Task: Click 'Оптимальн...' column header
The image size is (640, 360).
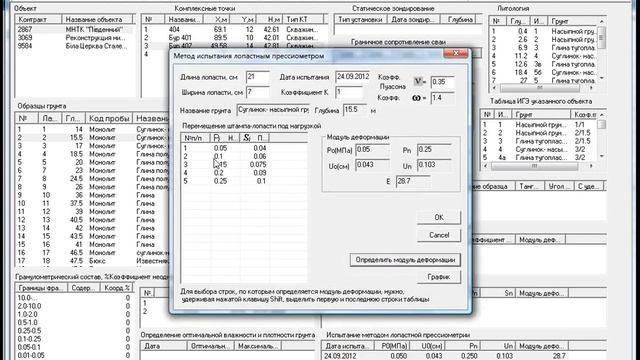Action: [211, 346]
